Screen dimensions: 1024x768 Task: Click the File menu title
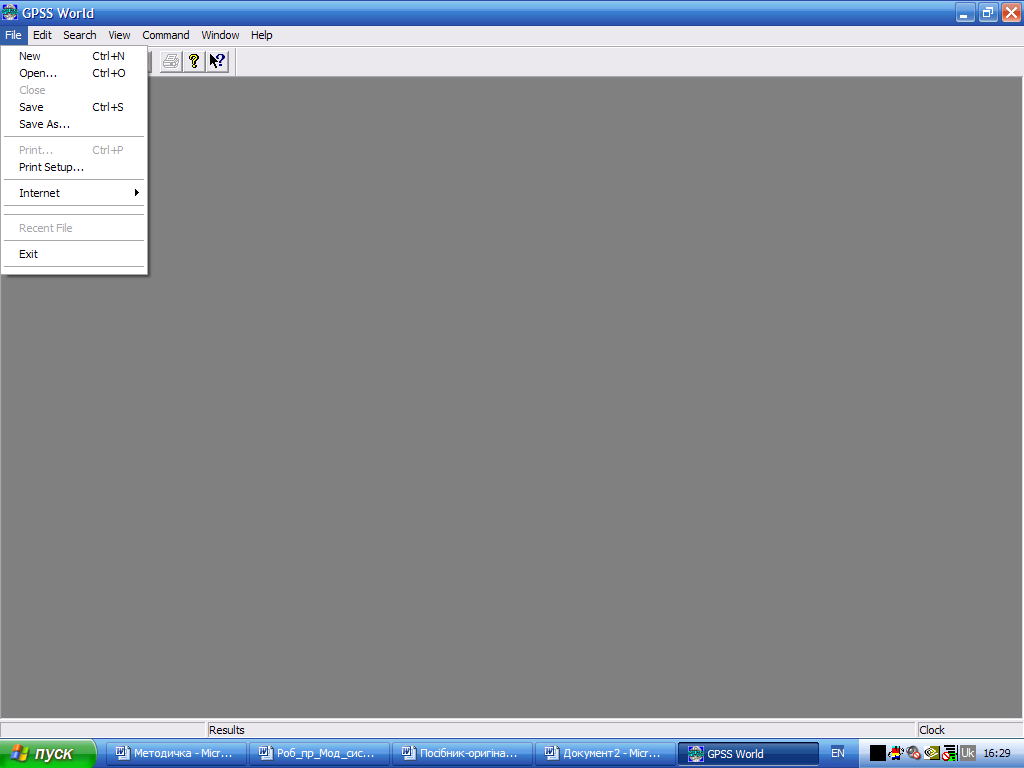click(x=13, y=35)
